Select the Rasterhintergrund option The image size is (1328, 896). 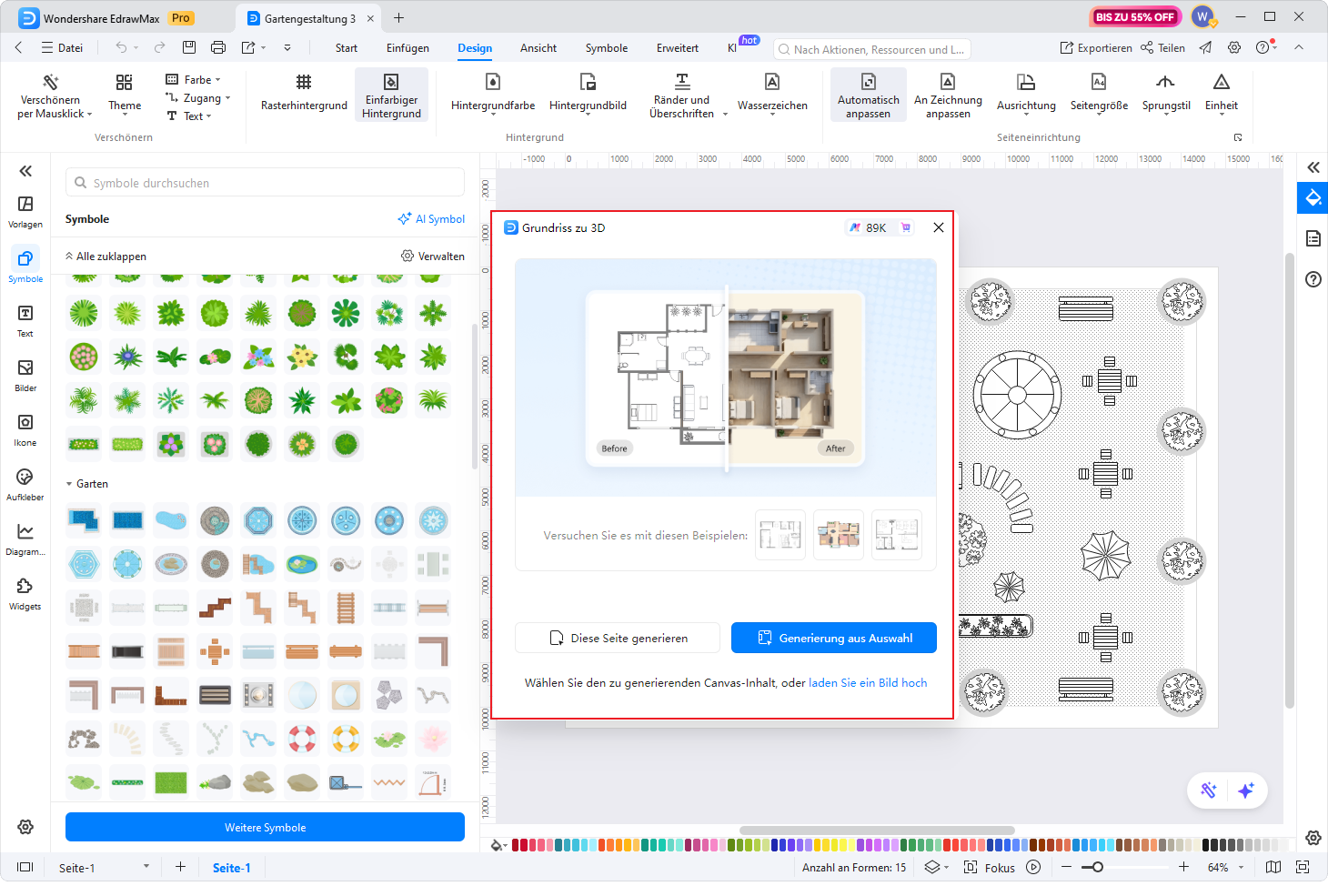point(304,94)
